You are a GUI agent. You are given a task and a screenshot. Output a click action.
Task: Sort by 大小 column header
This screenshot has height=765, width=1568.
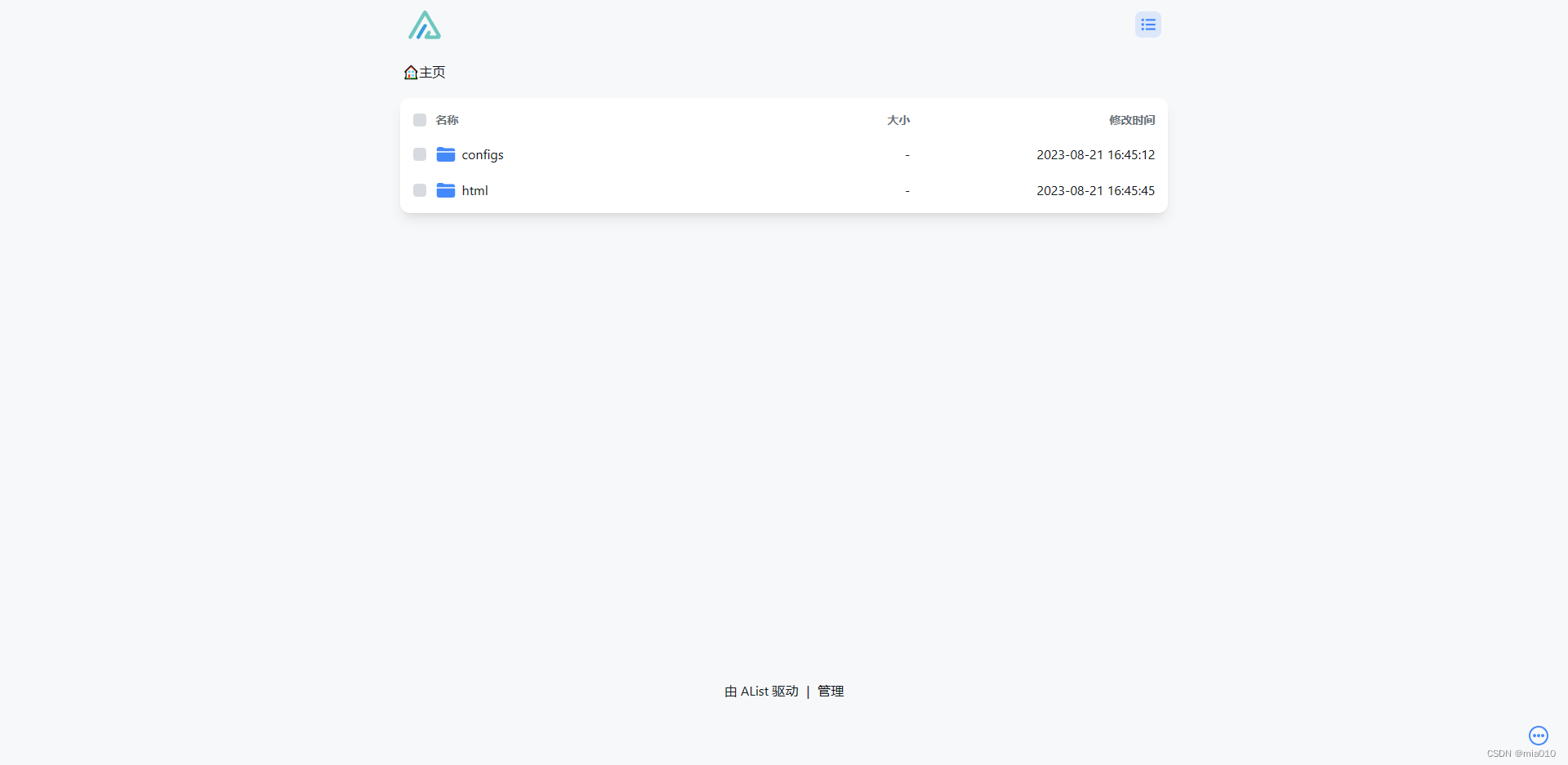tap(898, 120)
